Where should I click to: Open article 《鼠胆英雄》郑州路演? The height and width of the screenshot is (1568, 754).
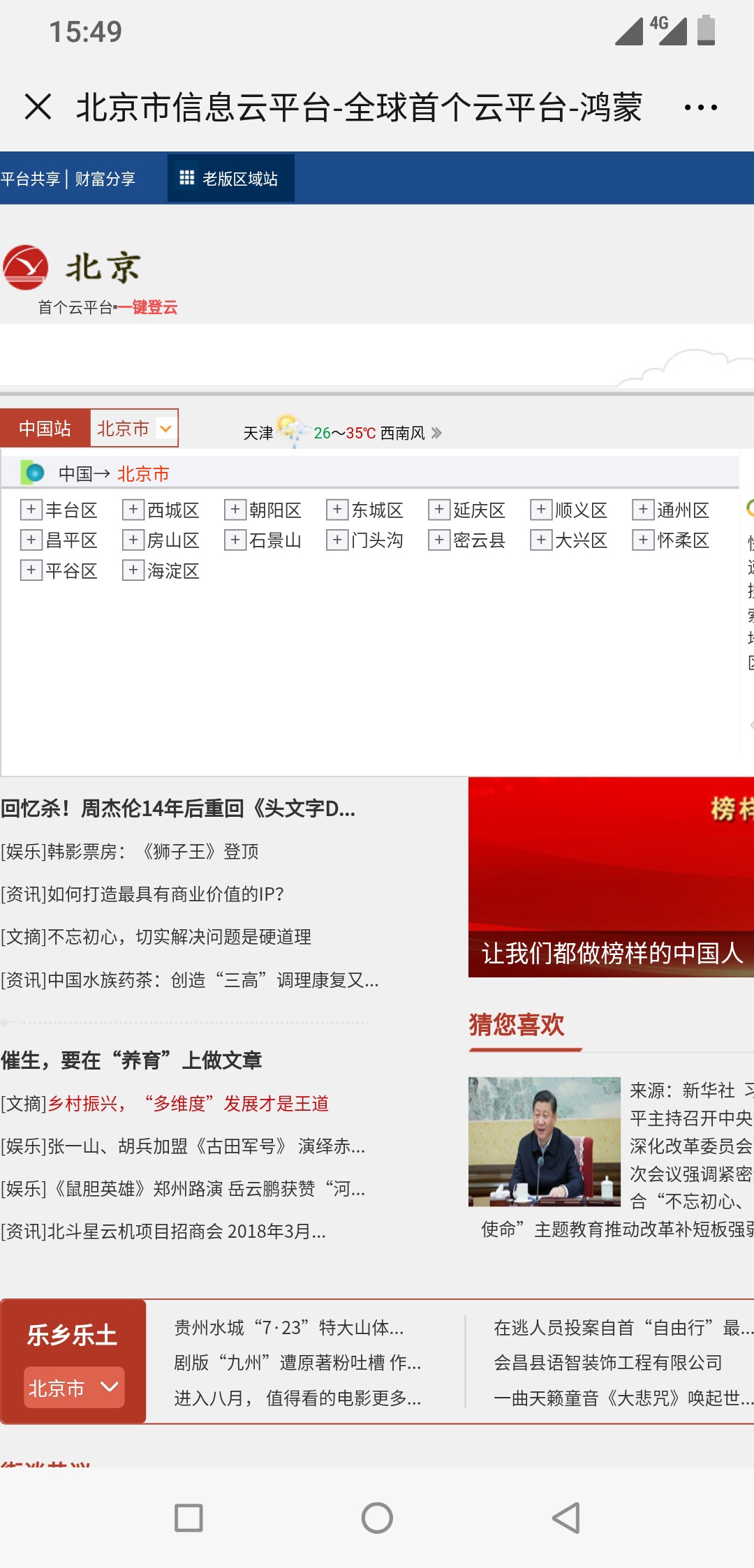click(182, 1188)
